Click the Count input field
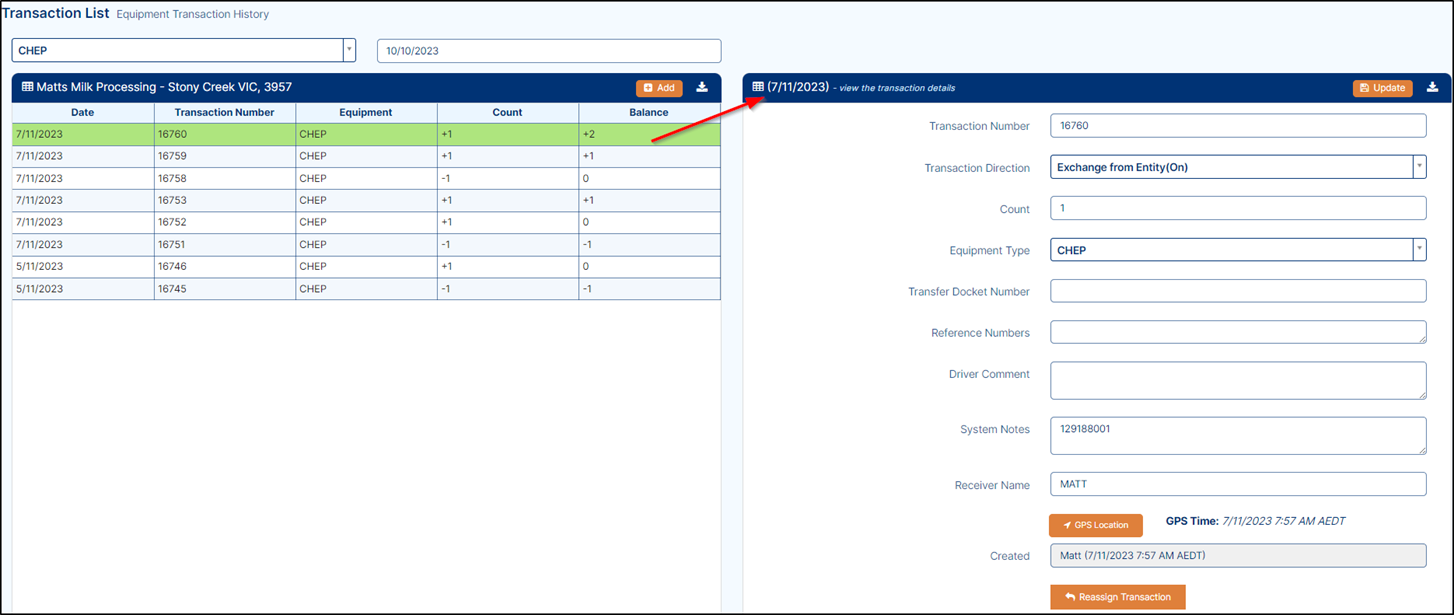The image size is (1454, 615). pos(1238,209)
